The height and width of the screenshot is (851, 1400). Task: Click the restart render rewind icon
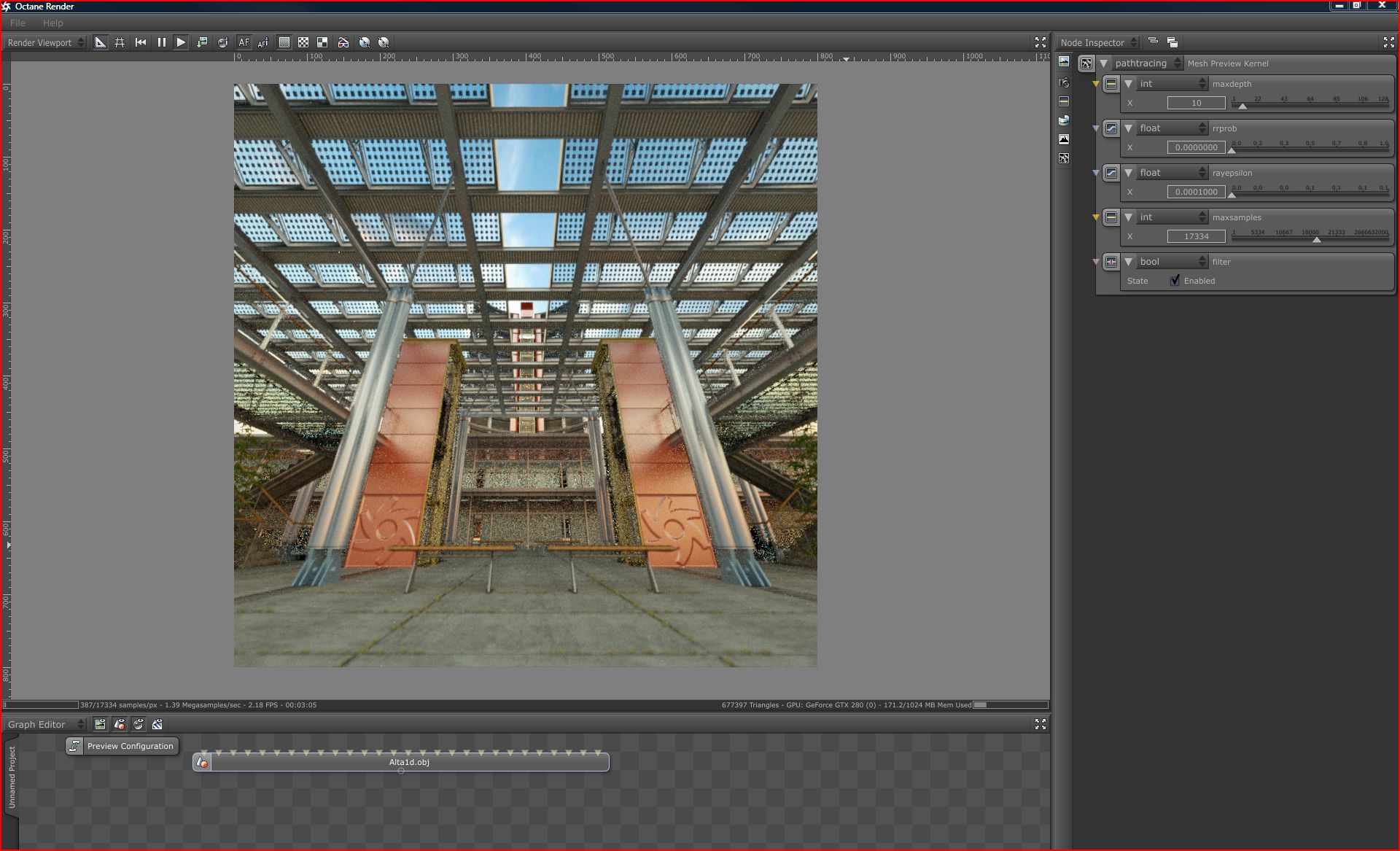141,42
